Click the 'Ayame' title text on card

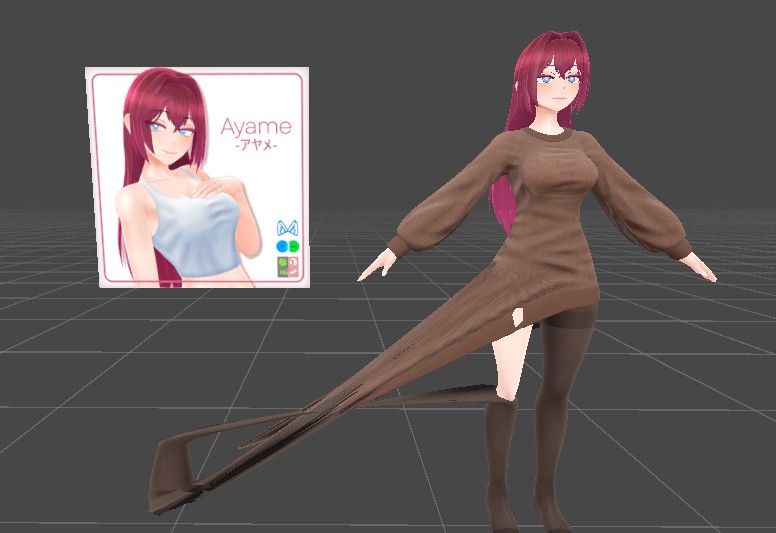tap(256, 127)
